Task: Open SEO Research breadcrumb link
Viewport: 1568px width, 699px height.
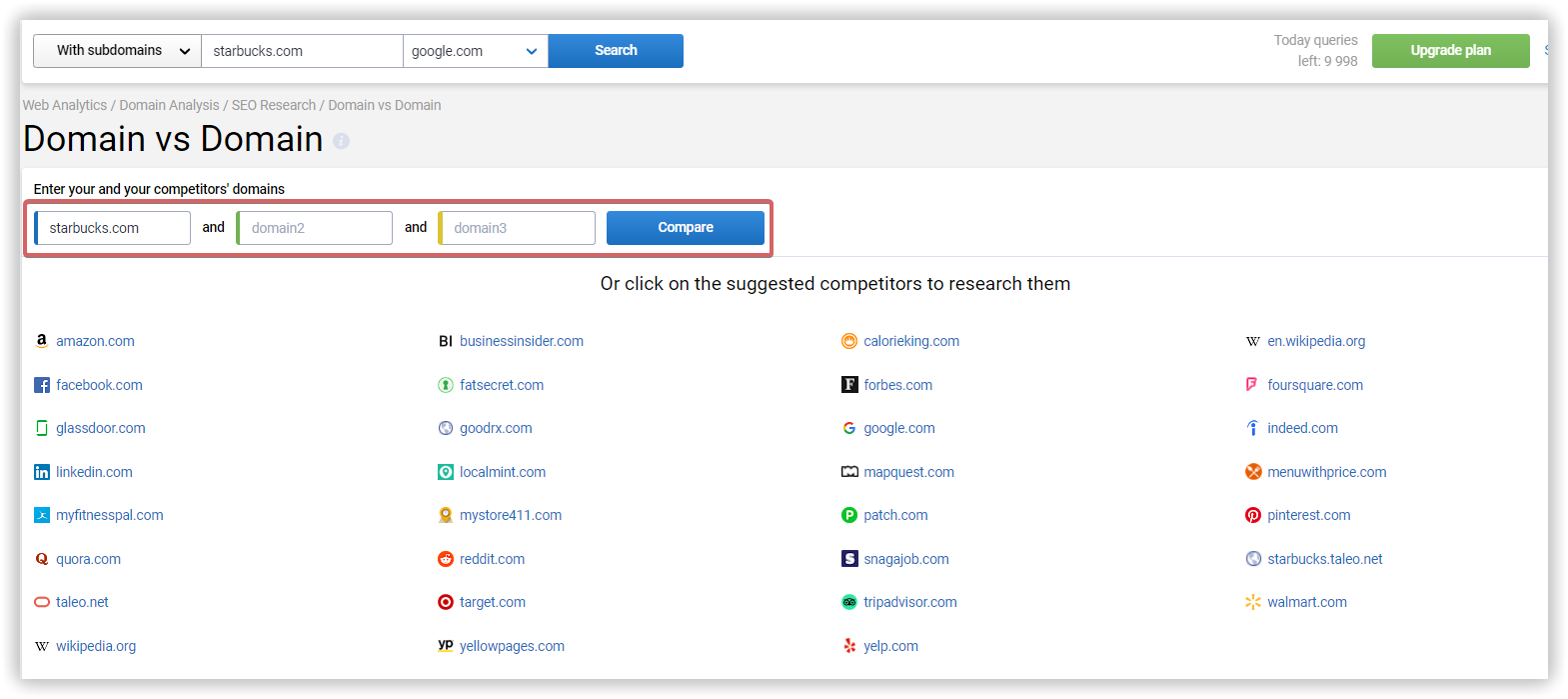Action: click(x=274, y=105)
